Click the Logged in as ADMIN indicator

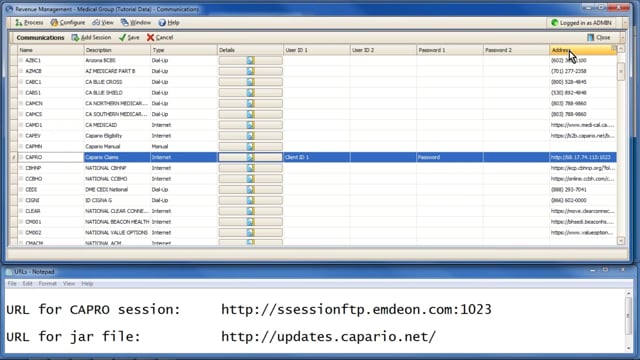582,23
